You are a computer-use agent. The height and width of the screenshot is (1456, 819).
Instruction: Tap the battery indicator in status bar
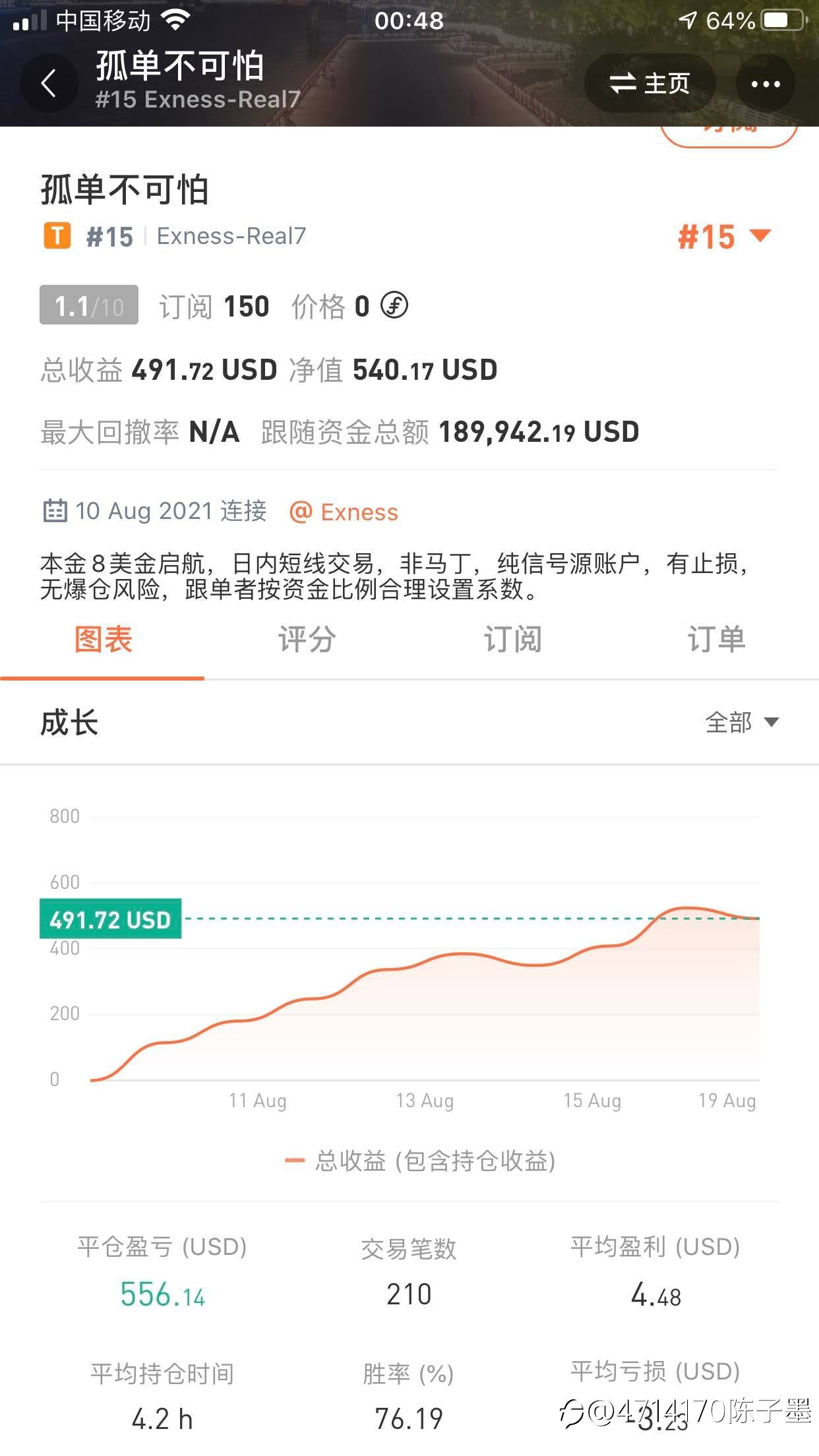pos(782,20)
